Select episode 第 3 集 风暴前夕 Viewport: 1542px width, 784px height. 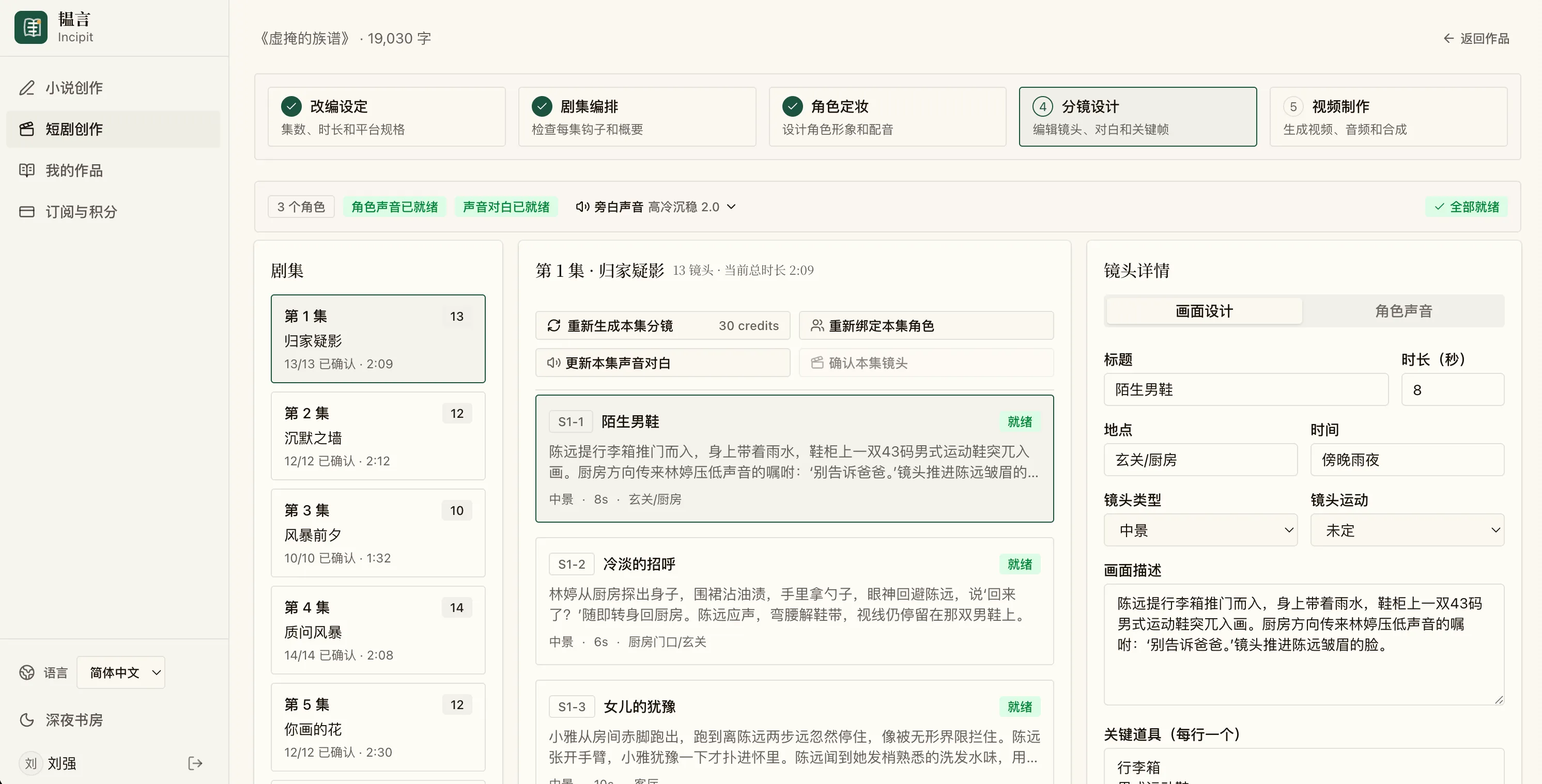coord(378,532)
